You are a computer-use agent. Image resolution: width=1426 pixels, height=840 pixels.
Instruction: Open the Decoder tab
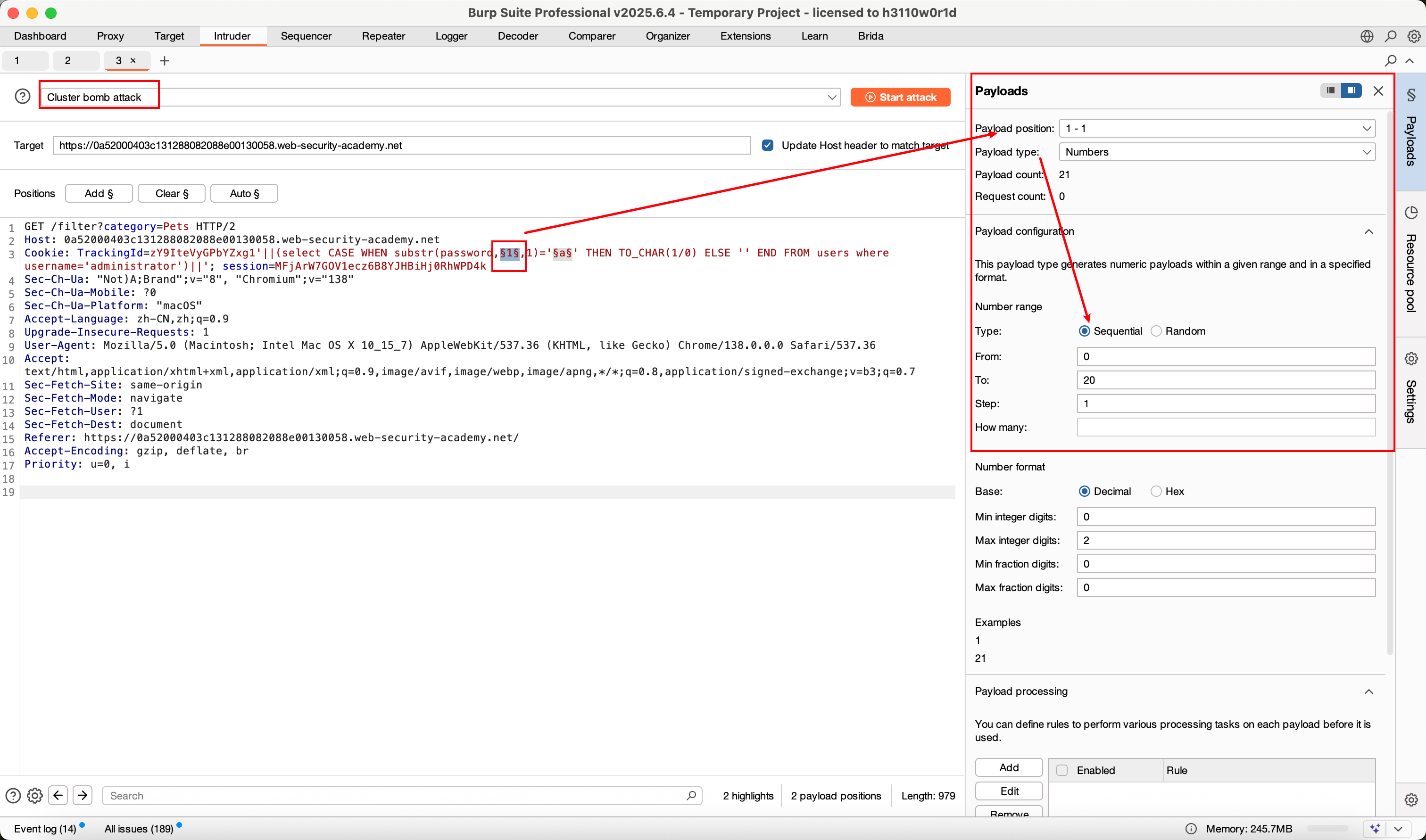tap(517, 36)
